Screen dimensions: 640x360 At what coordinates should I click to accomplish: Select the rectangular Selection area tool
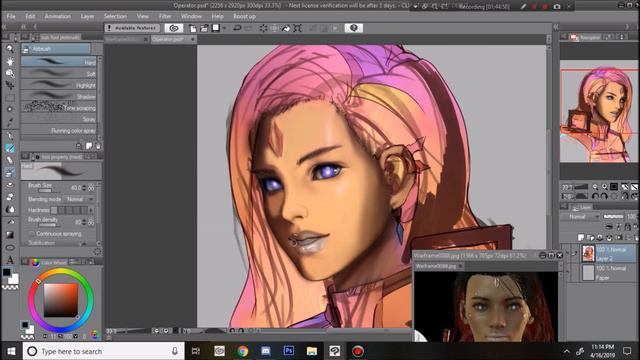click(x=10, y=98)
